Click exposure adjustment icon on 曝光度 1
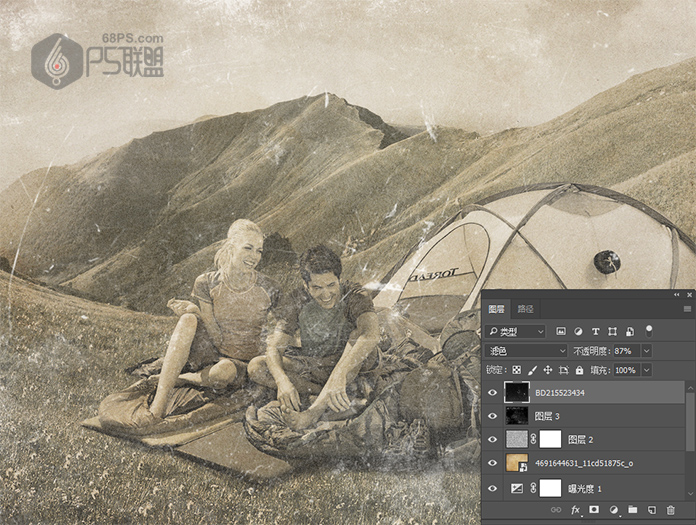 click(517, 489)
